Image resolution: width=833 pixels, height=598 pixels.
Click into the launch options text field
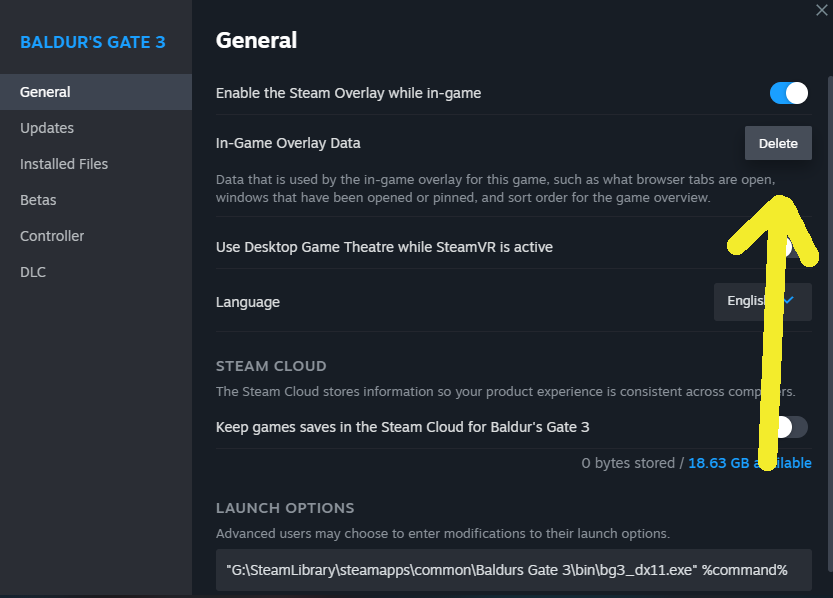[513, 570]
